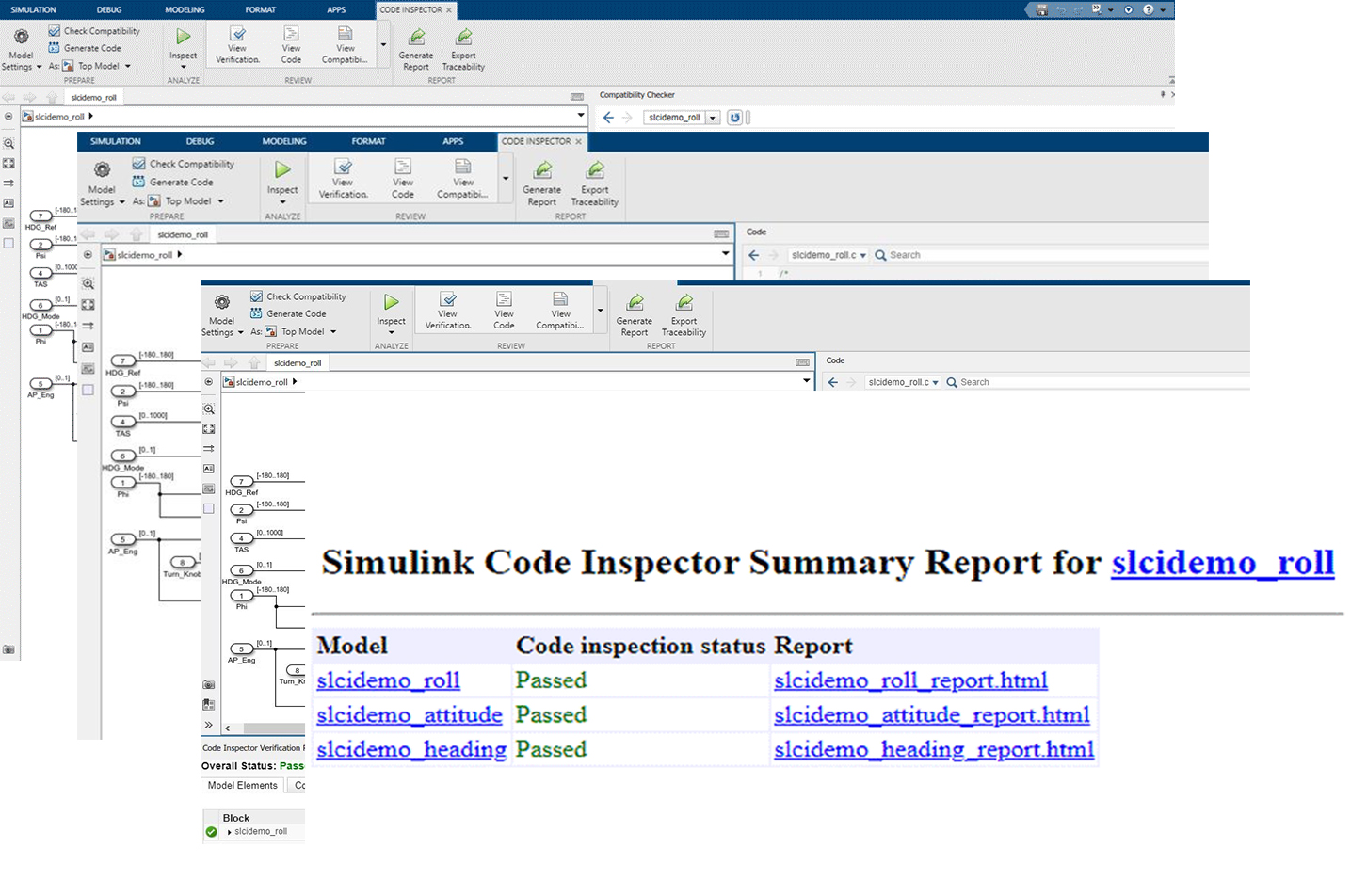Select slcidemo_roll model tab in front window
Image resolution: width=1351 pixels, height=896 pixels.
pyautogui.click(x=298, y=363)
